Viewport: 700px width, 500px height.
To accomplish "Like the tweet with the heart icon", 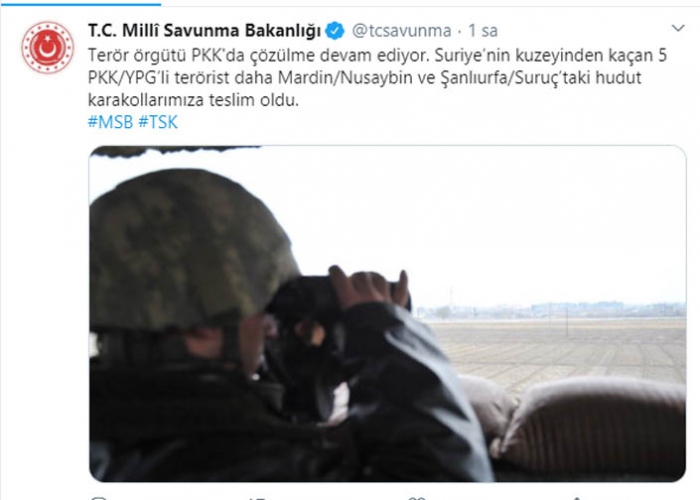I will coord(417,497).
